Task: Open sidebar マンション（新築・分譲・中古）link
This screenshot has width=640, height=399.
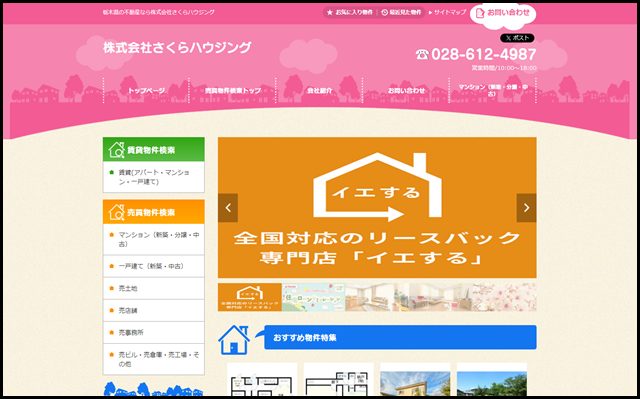Action: point(153,239)
